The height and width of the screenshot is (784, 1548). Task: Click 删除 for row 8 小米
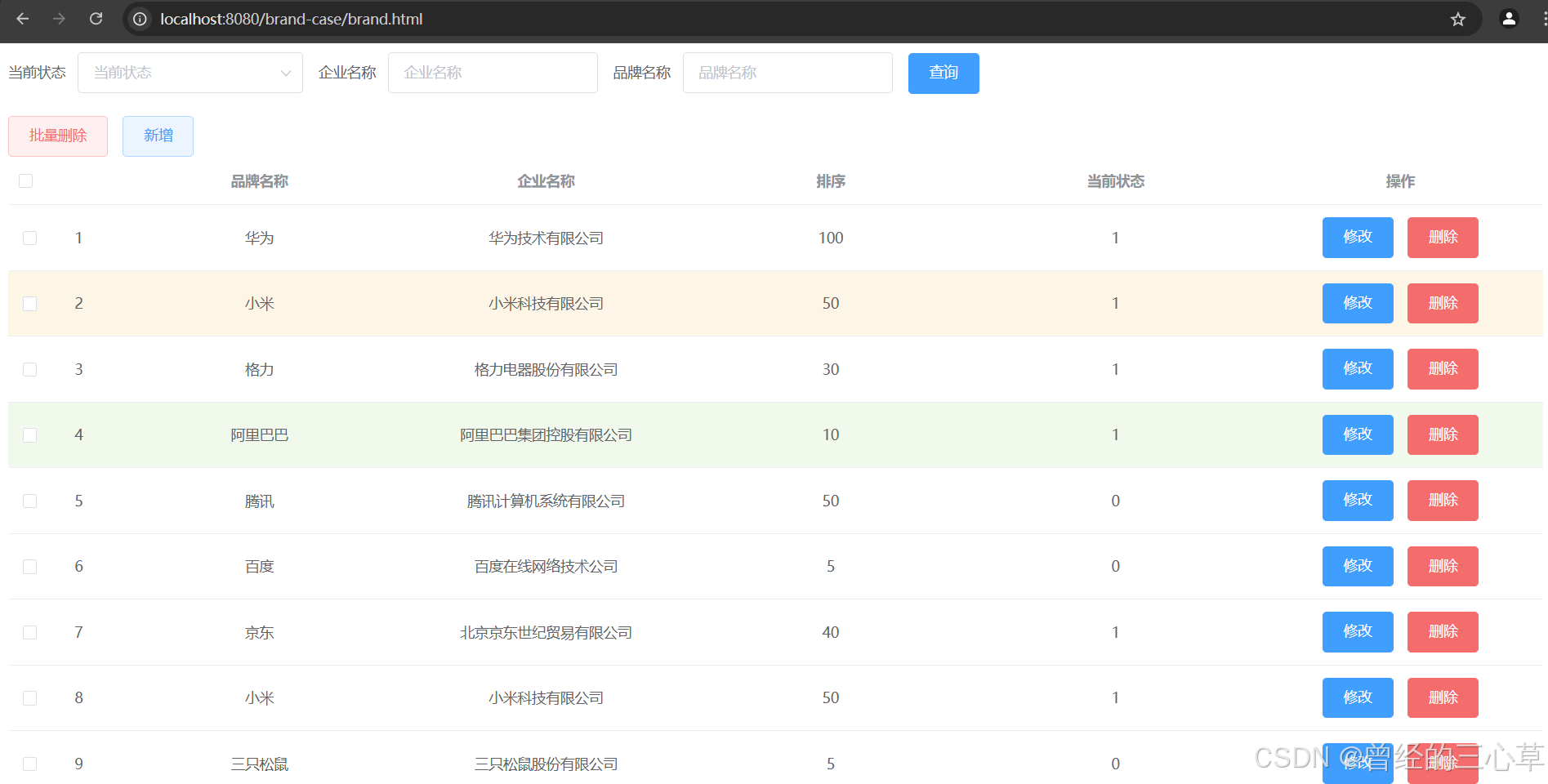(1443, 698)
